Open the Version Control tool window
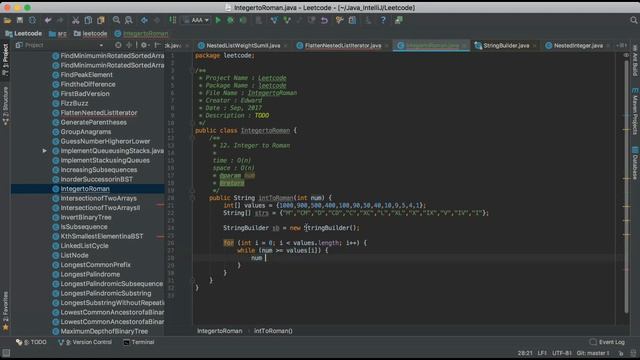 coord(85,342)
